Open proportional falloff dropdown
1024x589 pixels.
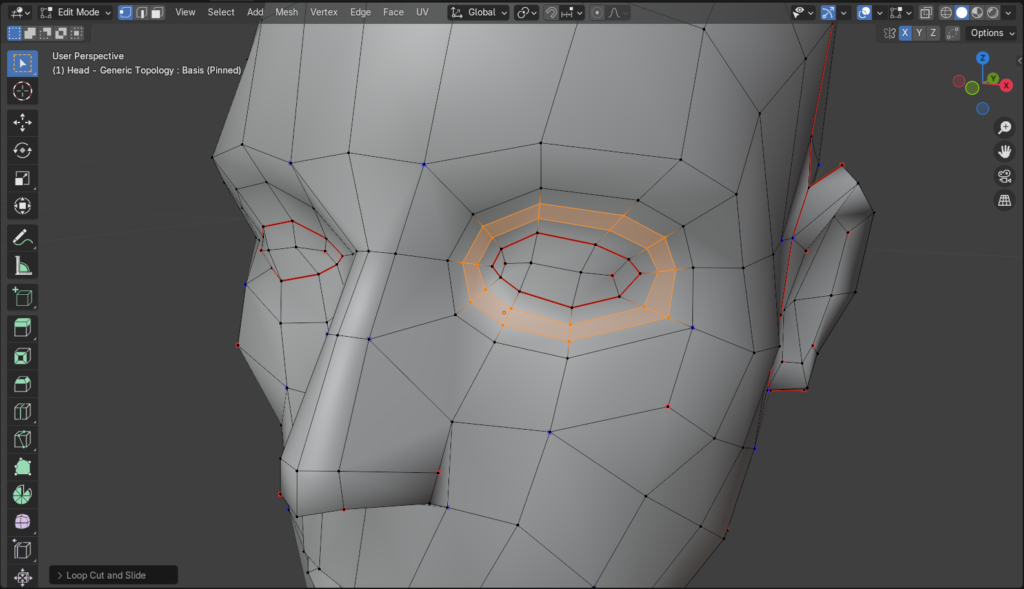[618, 12]
